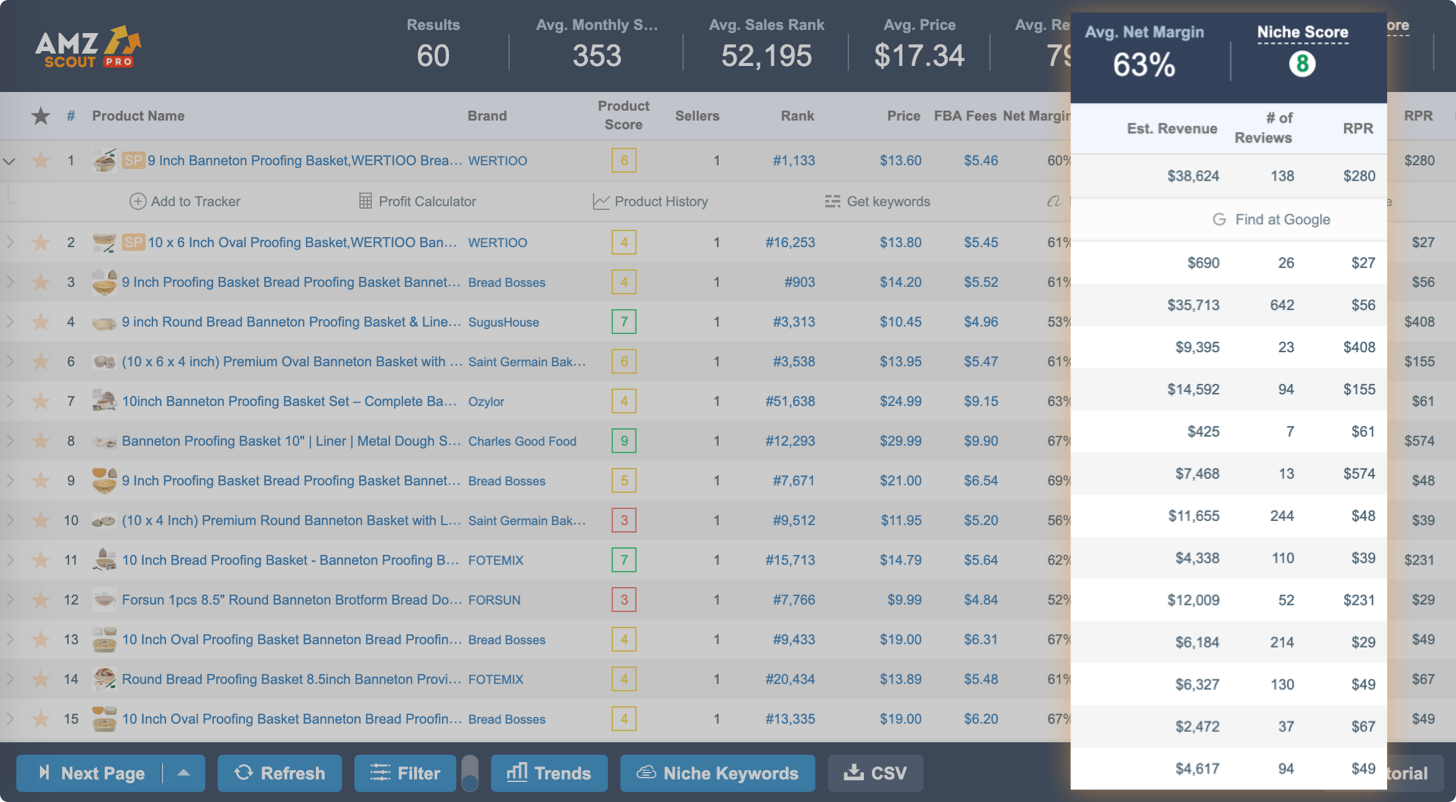Click the AMZ Scout Pro logo
Screen dimensions: 1456x802
(88, 47)
